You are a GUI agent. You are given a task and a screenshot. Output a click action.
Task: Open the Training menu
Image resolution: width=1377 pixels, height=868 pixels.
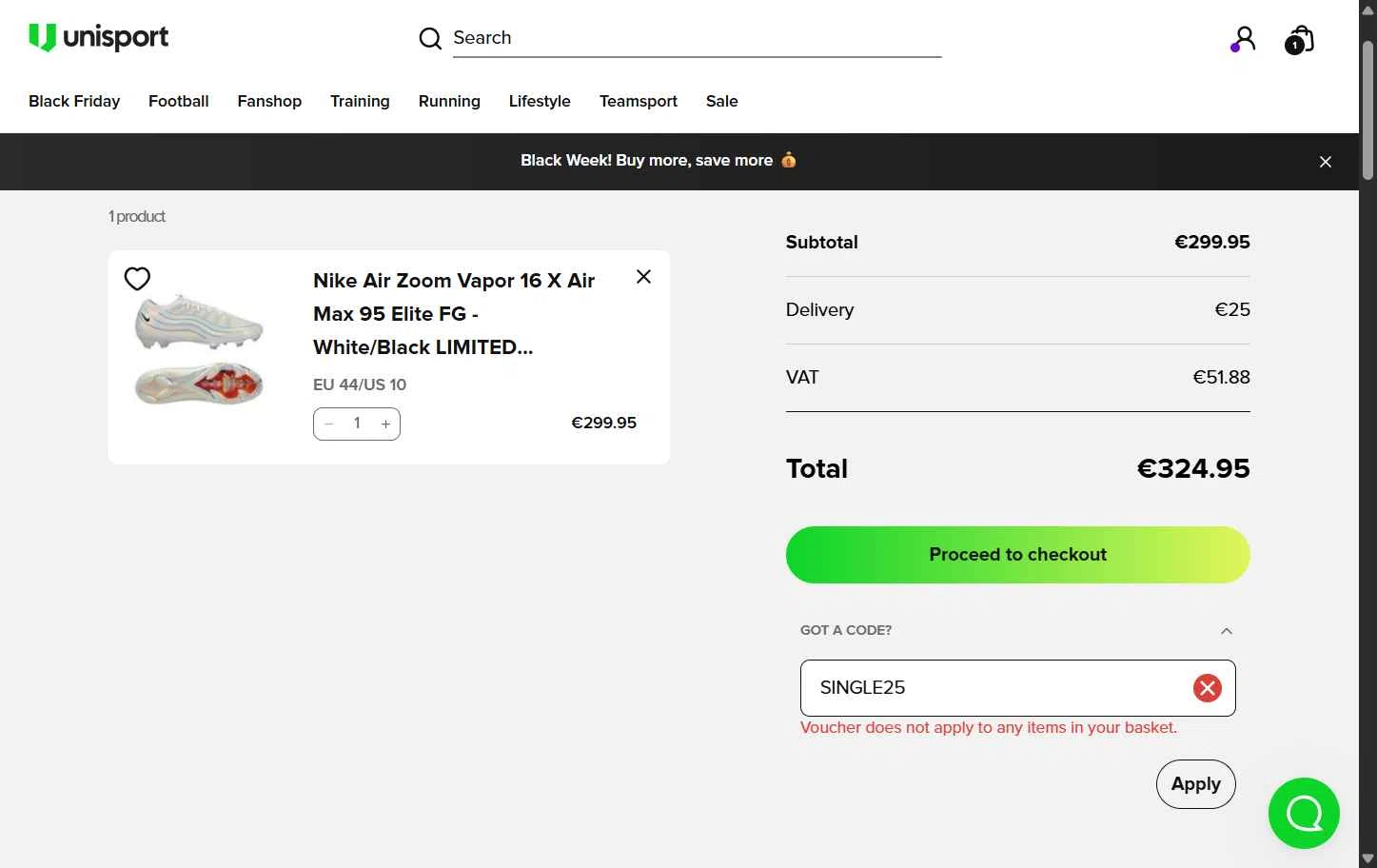pyautogui.click(x=360, y=101)
